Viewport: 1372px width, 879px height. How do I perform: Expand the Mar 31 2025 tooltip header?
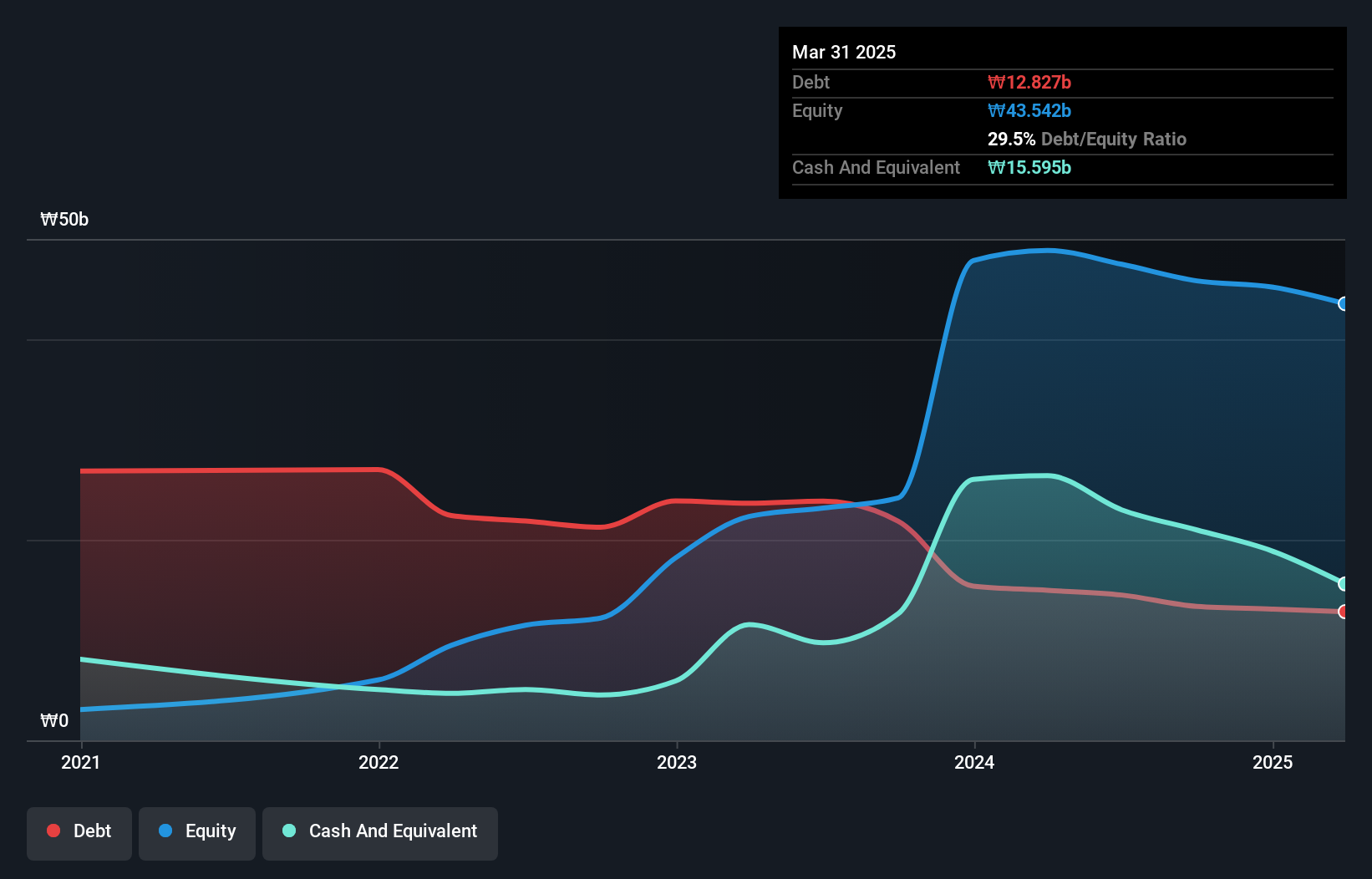coord(844,52)
